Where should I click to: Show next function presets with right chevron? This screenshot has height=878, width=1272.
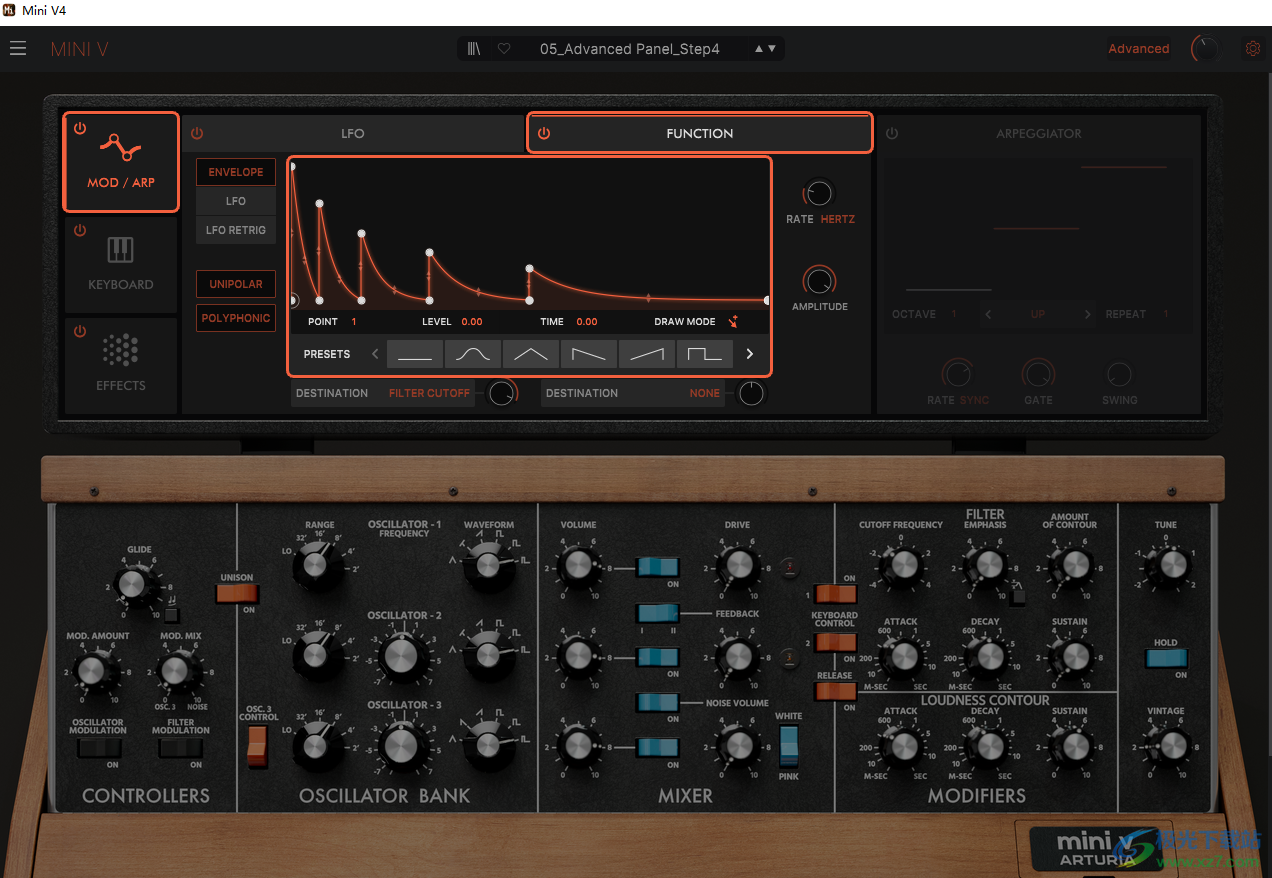point(750,354)
